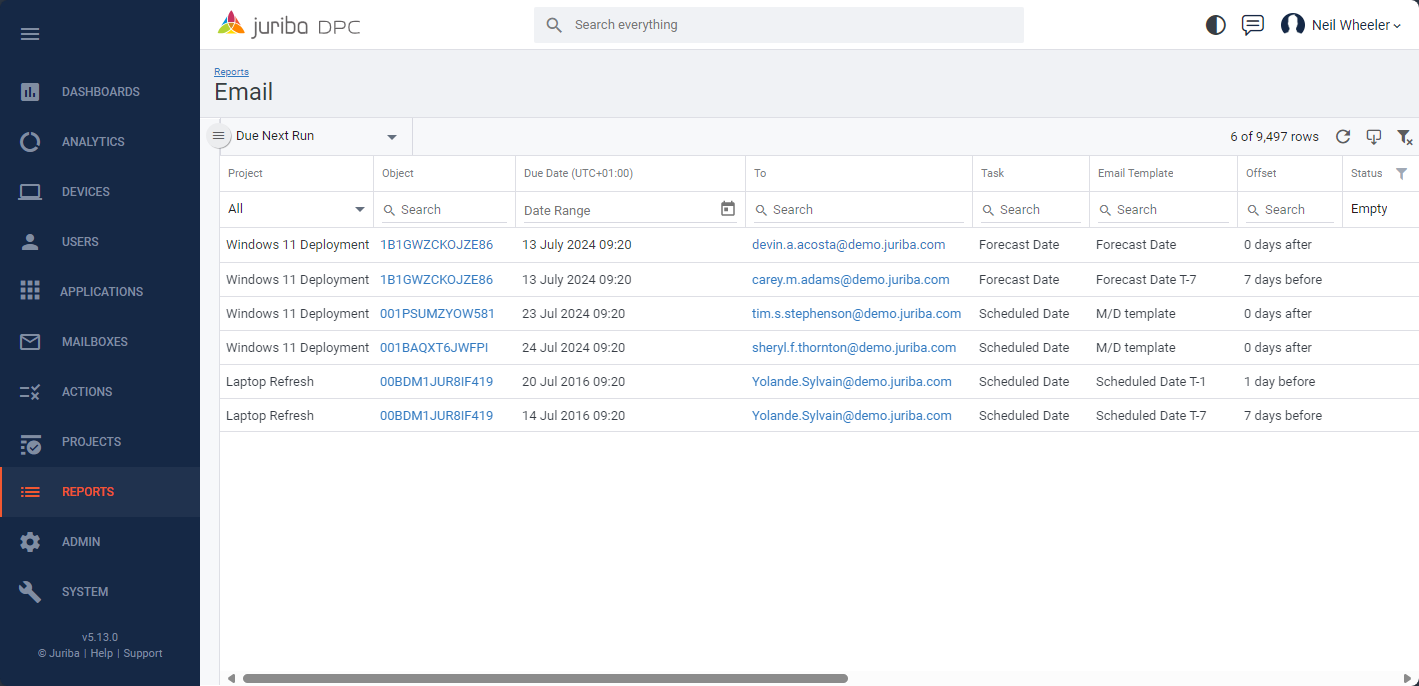Open Admin settings gear icon
The width and height of the screenshot is (1419, 686).
[x=30, y=541]
